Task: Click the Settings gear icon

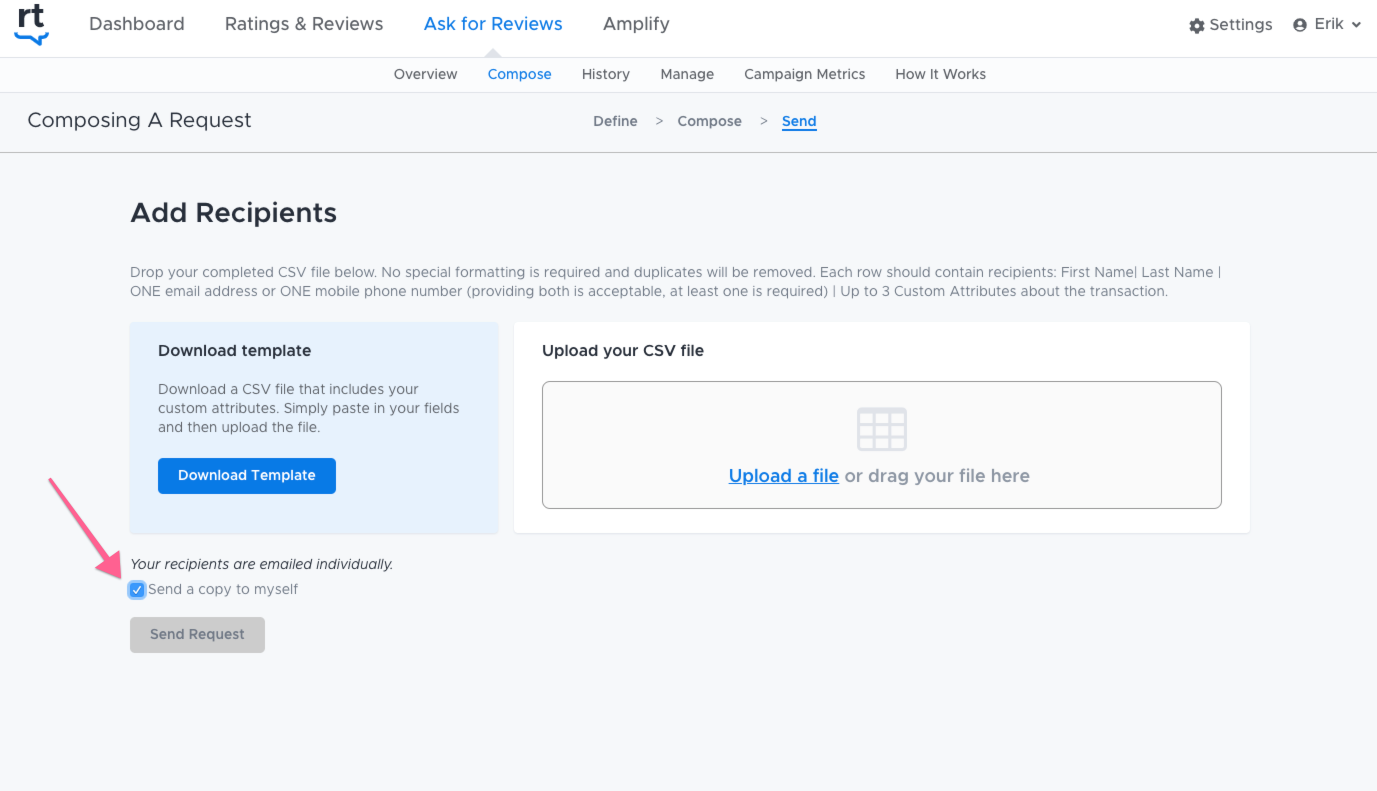Action: [1196, 26]
